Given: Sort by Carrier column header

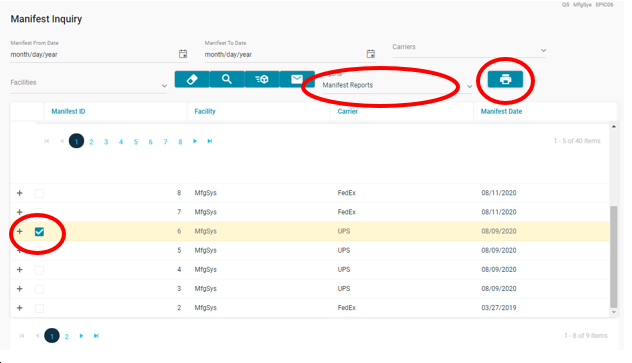Looking at the screenshot, I should coord(347,111).
